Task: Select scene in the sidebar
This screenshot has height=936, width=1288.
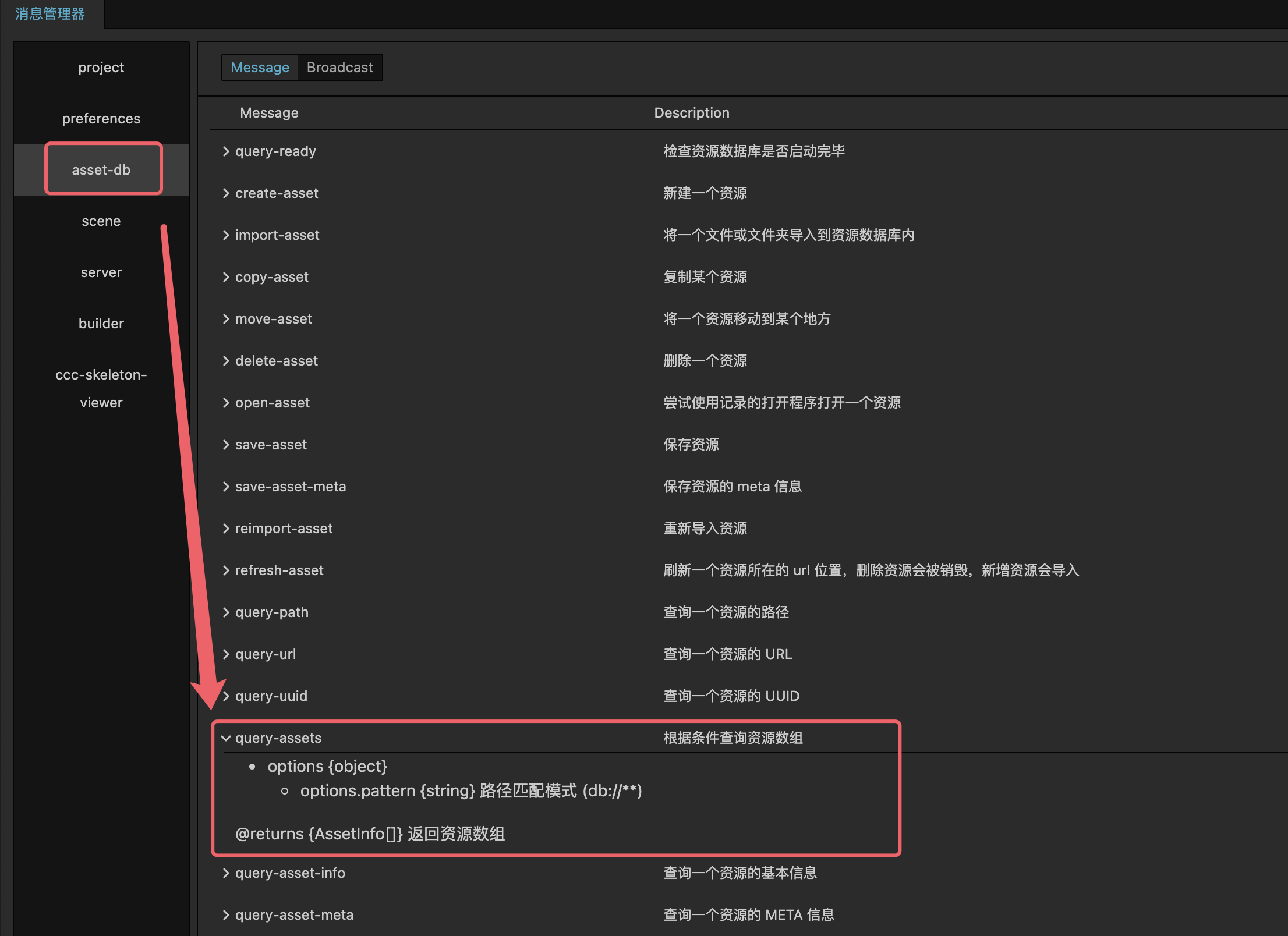Action: pos(101,221)
